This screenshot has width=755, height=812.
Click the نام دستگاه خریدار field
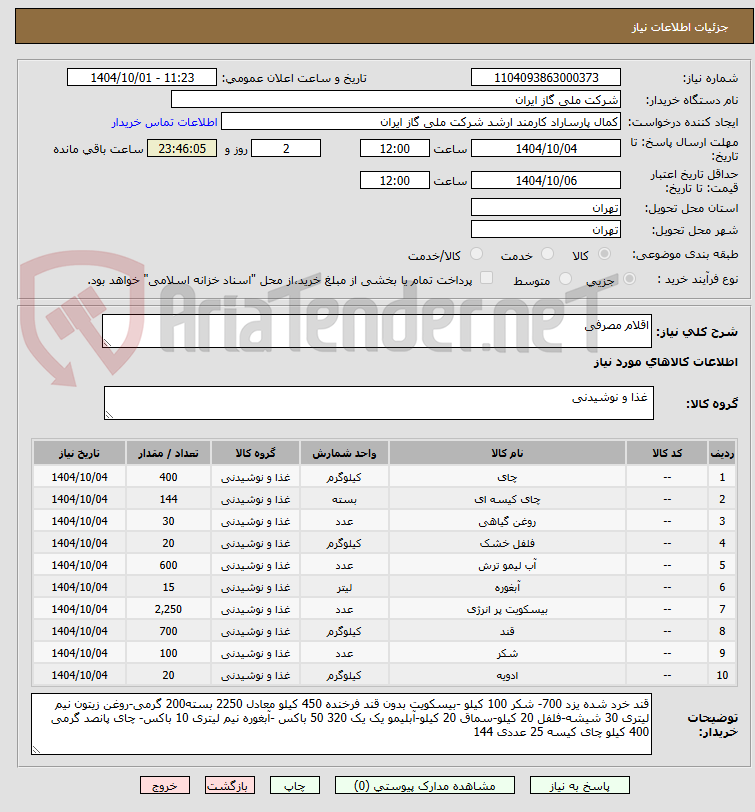click(x=396, y=99)
